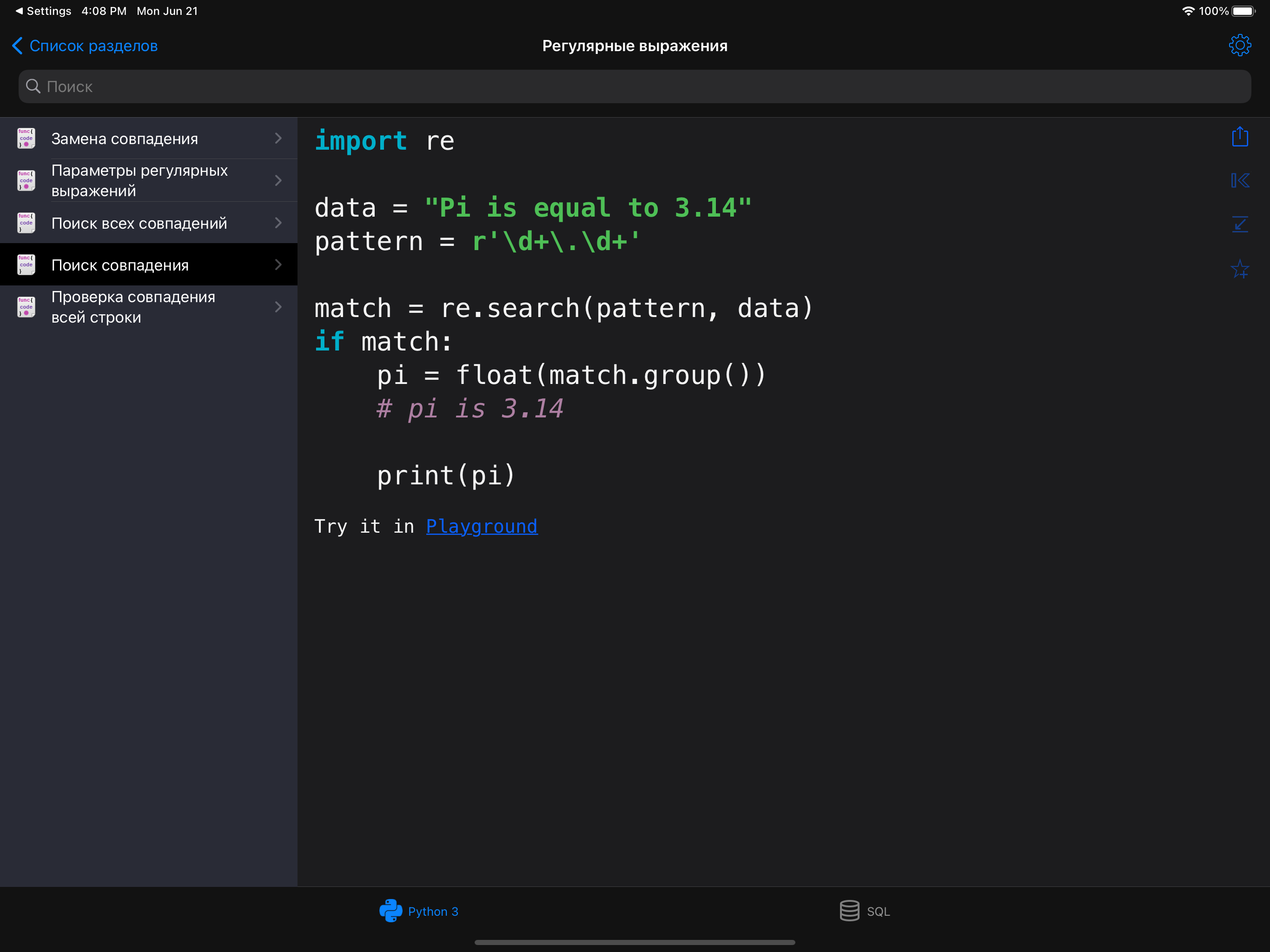Image resolution: width=1270 pixels, height=952 pixels.
Task: Open Поиск всех совпадений topic
Action: click(149, 223)
